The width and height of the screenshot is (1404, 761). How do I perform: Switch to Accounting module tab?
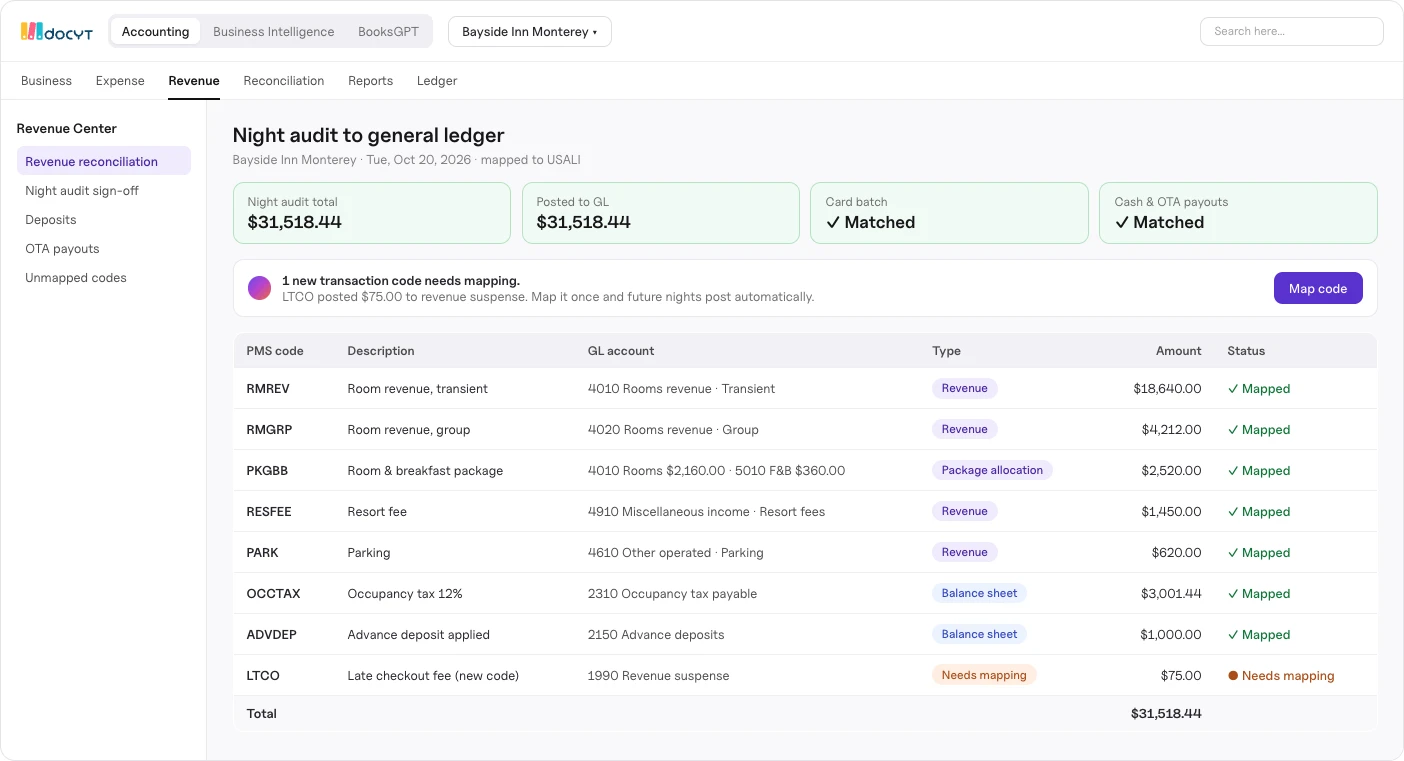click(x=155, y=31)
